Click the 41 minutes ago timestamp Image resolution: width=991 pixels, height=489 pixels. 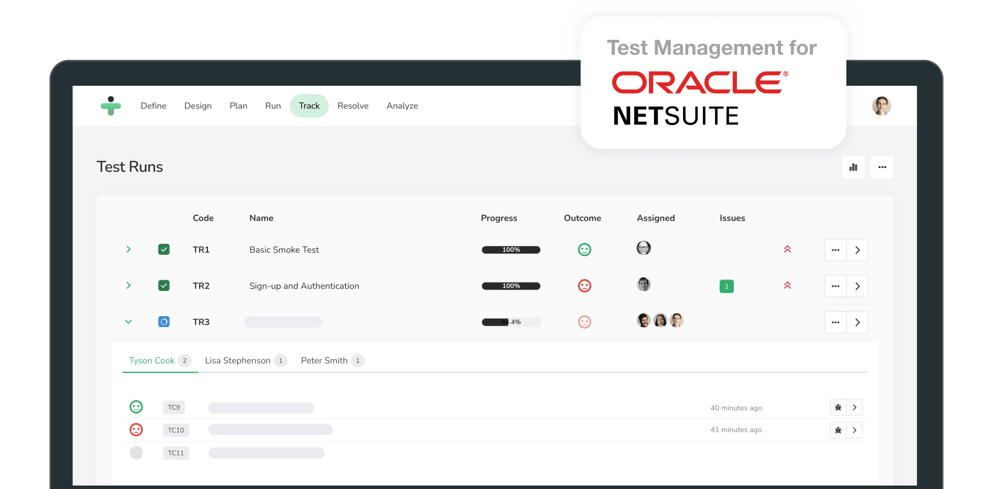(x=736, y=430)
